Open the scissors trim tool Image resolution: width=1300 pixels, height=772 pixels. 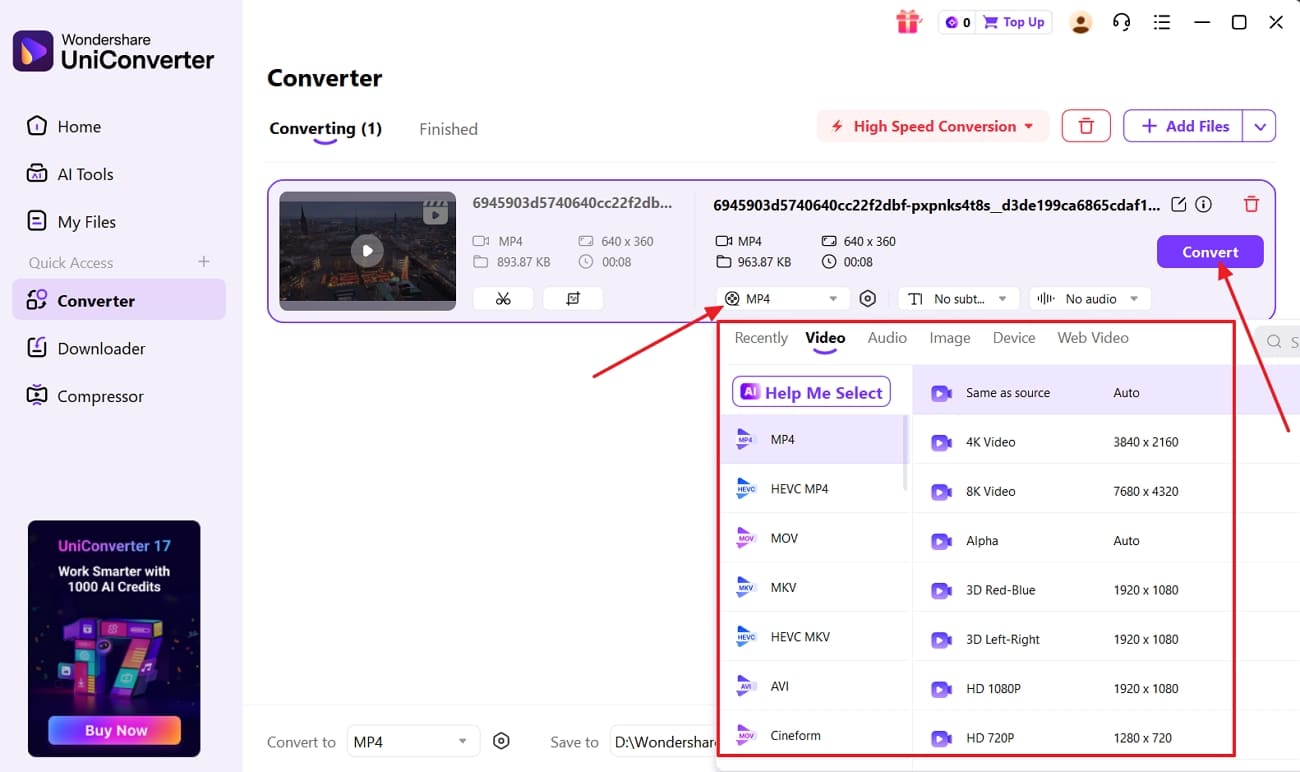(x=502, y=298)
